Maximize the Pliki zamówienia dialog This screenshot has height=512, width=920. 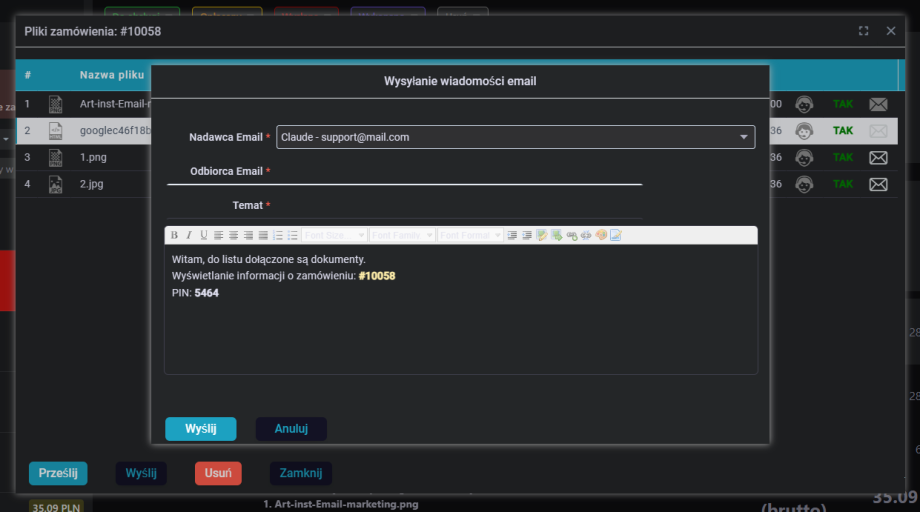pos(863,31)
